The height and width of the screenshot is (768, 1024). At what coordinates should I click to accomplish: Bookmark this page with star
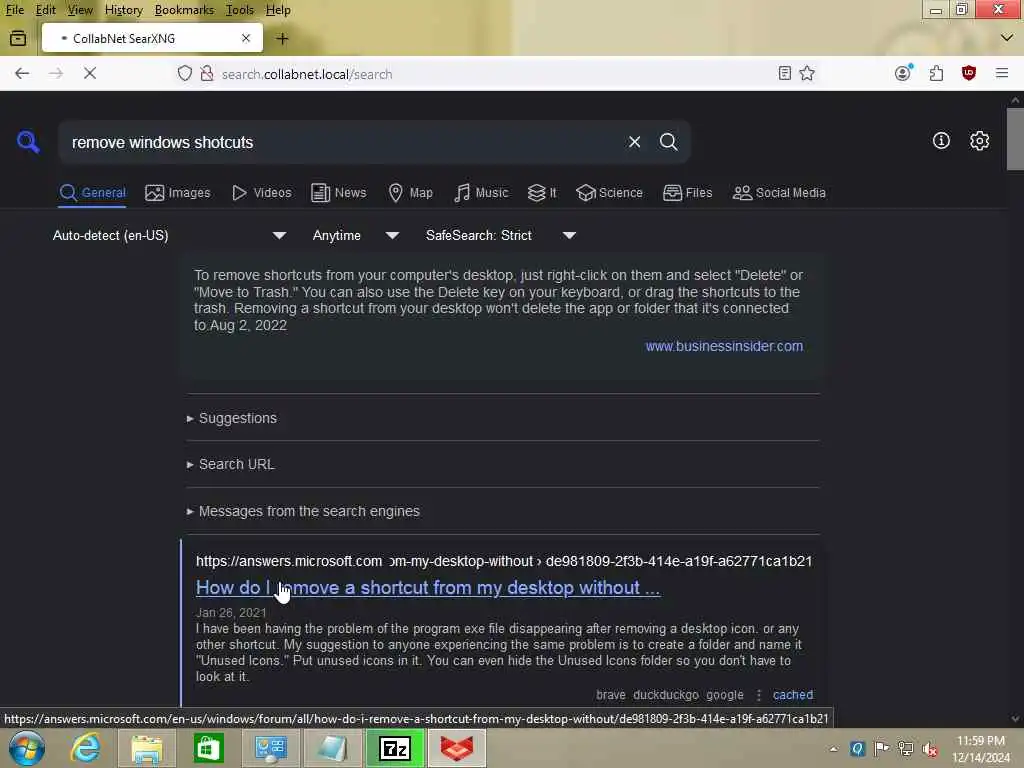pyautogui.click(x=807, y=73)
